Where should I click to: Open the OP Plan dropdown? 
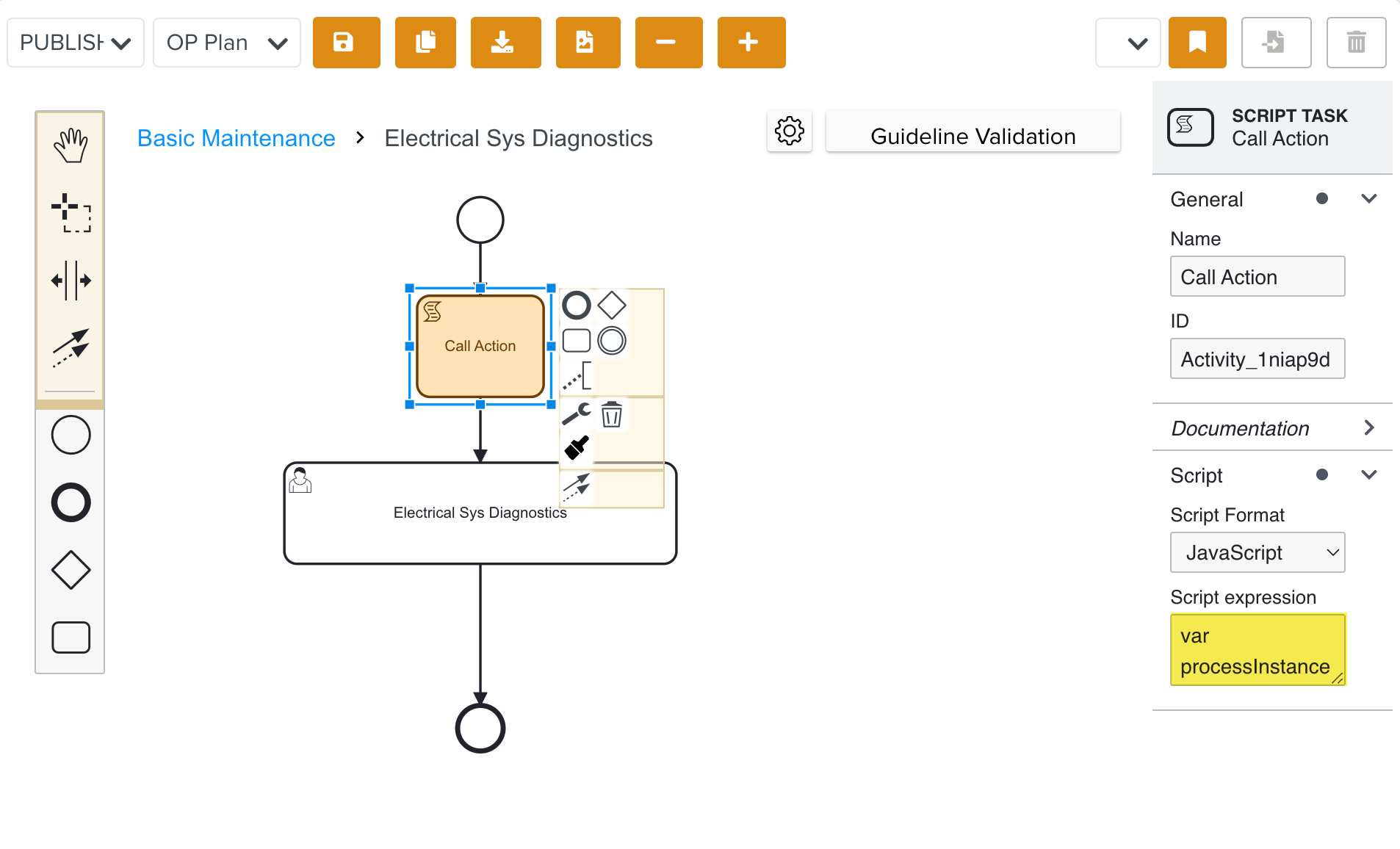(226, 43)
